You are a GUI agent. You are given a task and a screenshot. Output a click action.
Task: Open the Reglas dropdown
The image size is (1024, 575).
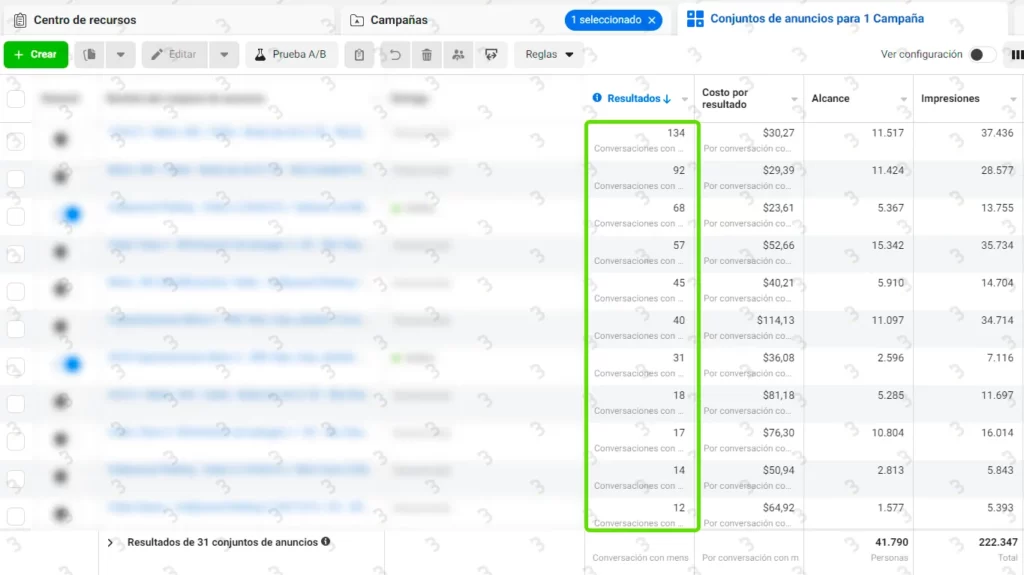(549, 55)
